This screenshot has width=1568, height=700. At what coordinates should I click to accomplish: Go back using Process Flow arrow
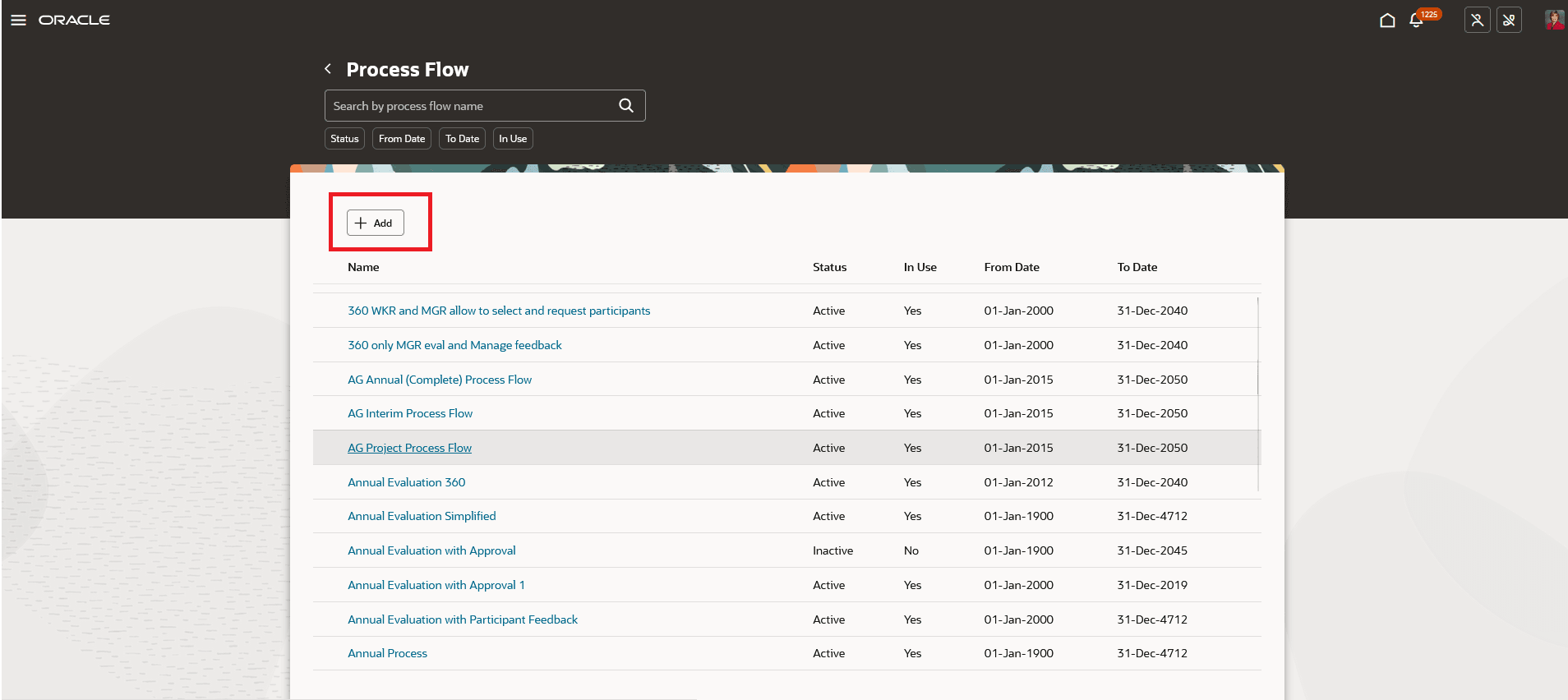tap(328, 69)
